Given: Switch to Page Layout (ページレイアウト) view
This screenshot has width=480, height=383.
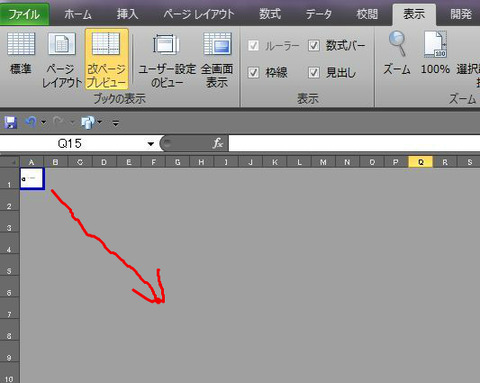Looking at the screenshot, I should coord(62,59).
